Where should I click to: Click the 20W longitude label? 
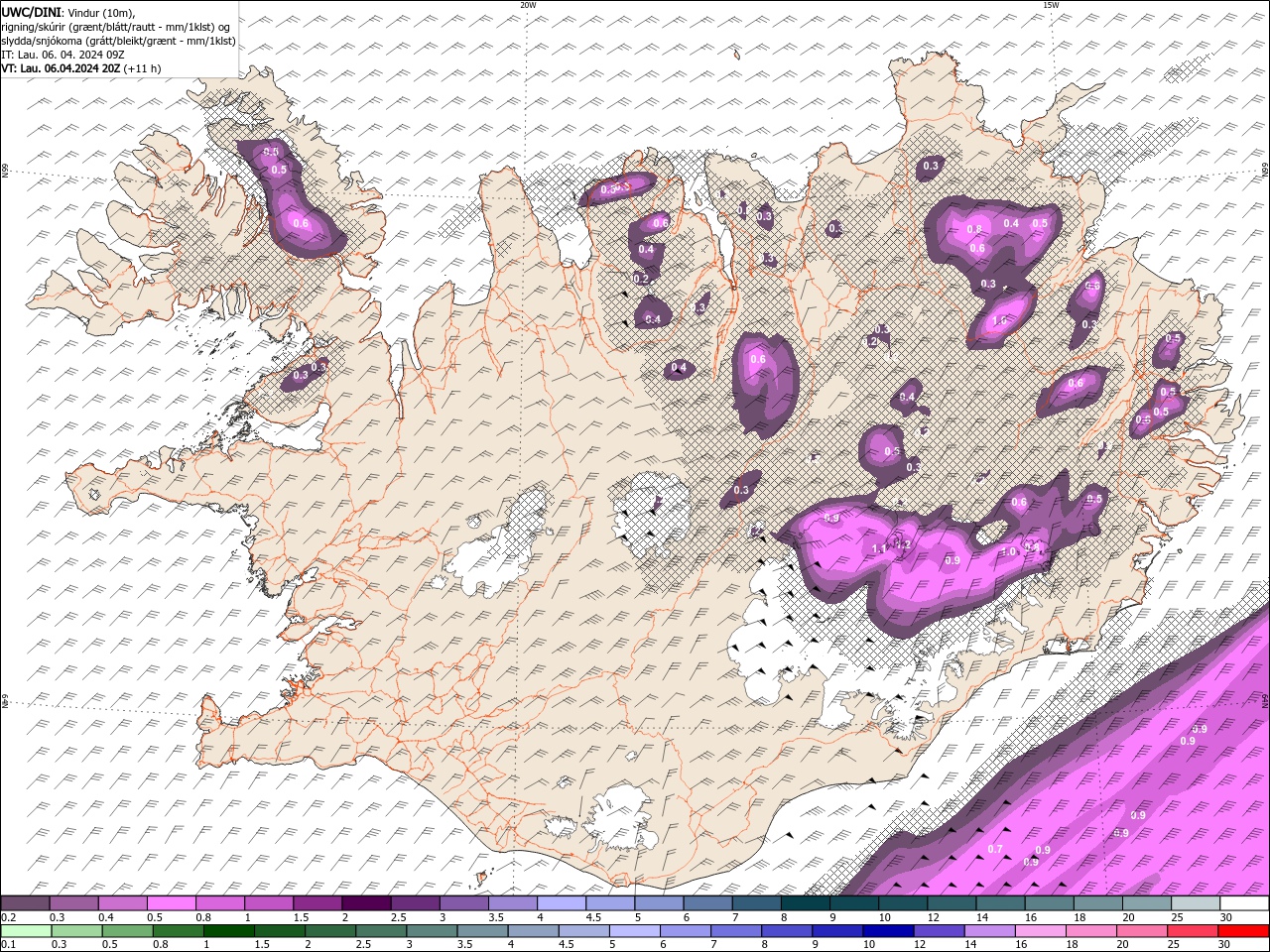click(528, 5)
